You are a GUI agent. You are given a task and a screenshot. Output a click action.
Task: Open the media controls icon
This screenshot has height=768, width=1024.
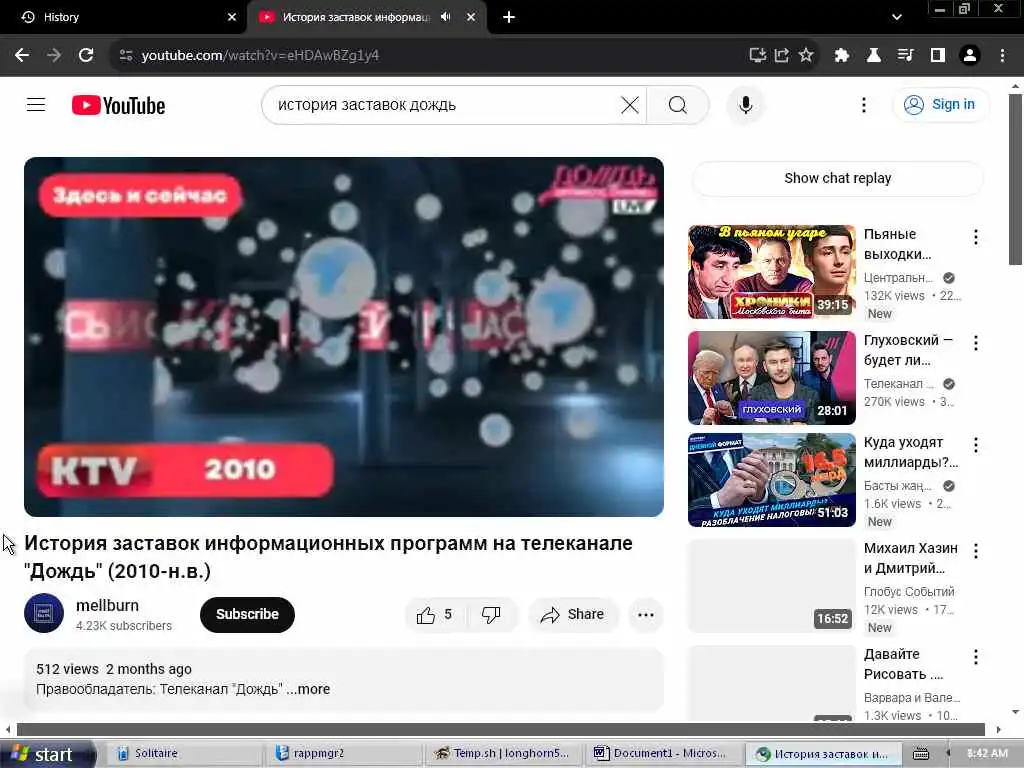tap(905, 56)
